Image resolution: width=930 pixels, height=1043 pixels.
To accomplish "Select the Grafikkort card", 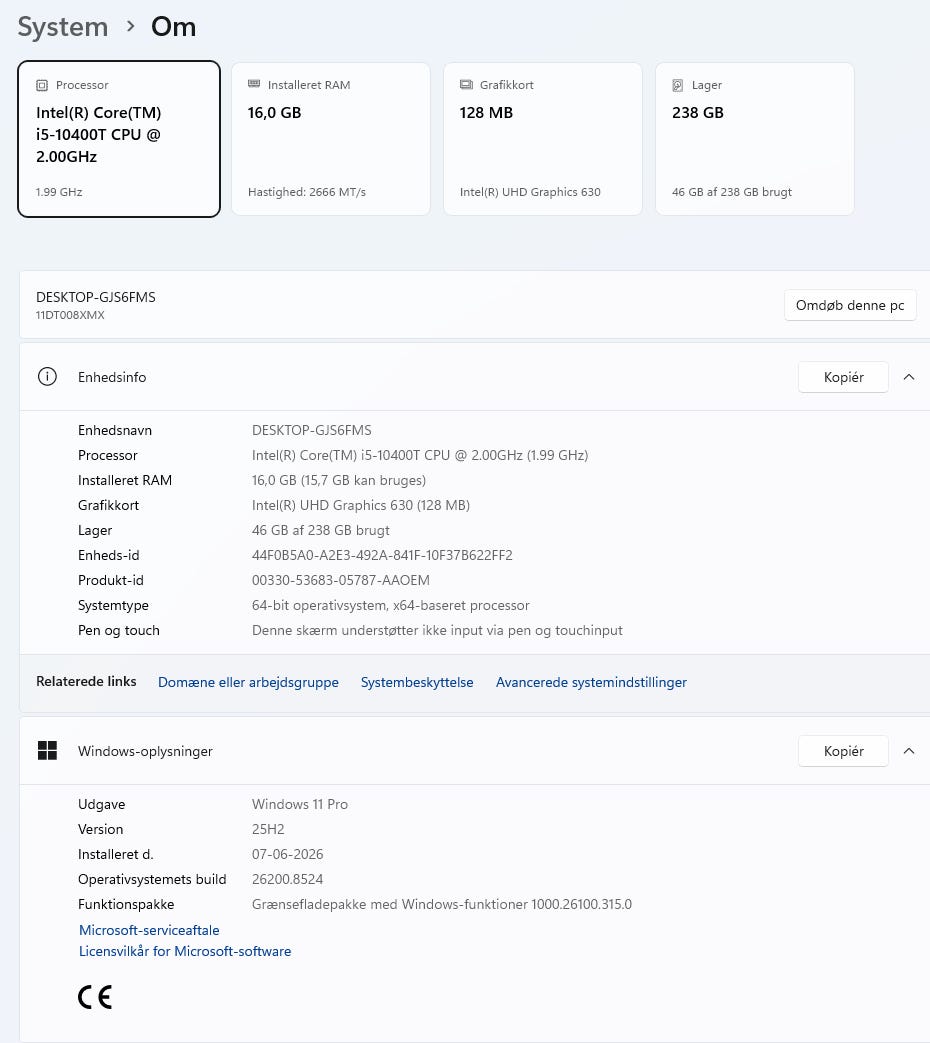I will point(543,139).
